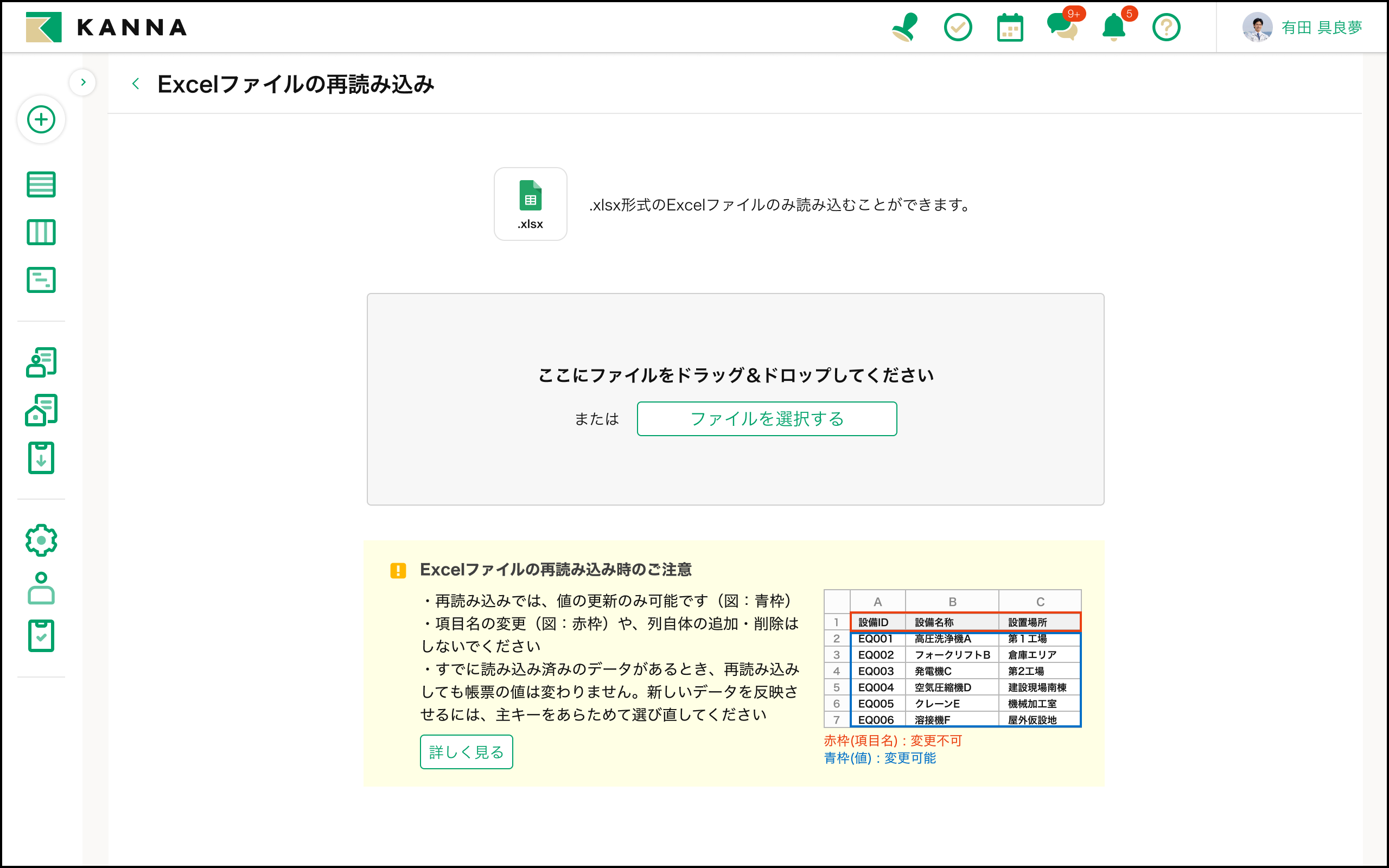The image size is (1389, 868).
Task: Open the Gantt chart icon in sidebar
Action: click(x=41, y=279)
